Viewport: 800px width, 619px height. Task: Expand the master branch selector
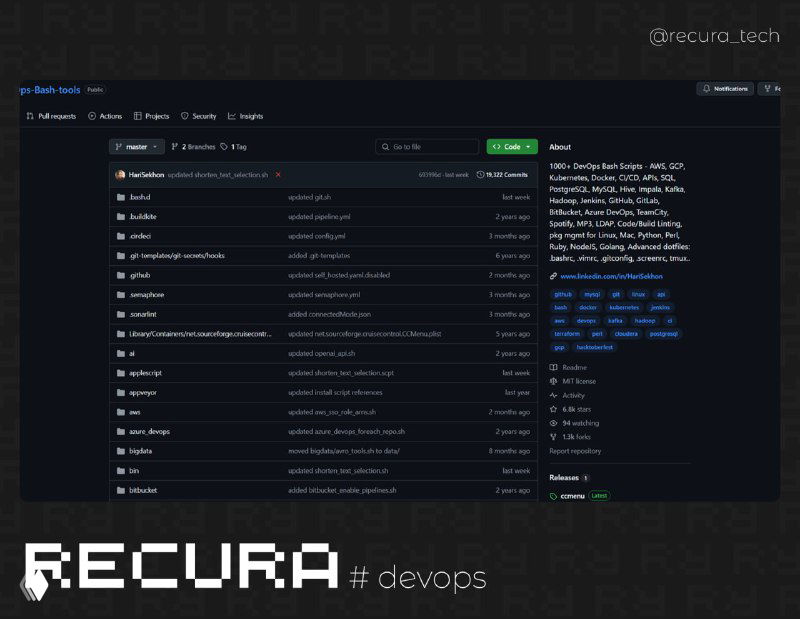coord(135,146)
